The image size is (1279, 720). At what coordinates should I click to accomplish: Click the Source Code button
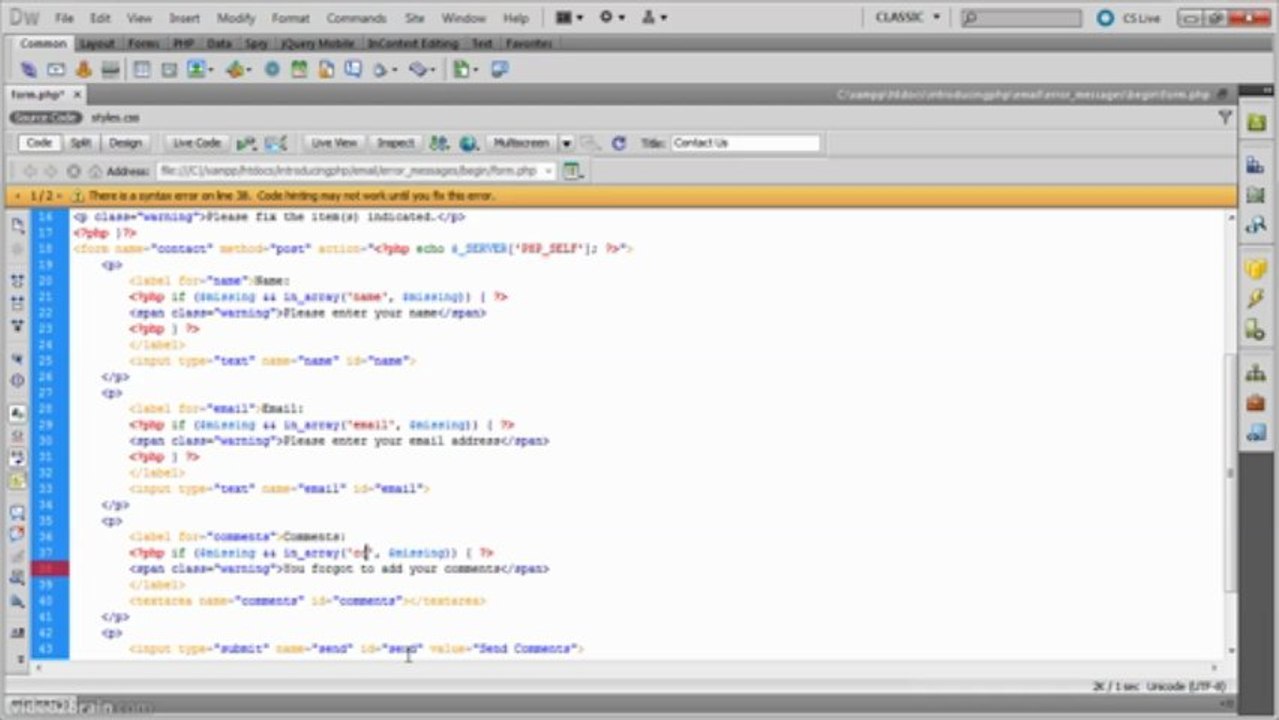46,117
